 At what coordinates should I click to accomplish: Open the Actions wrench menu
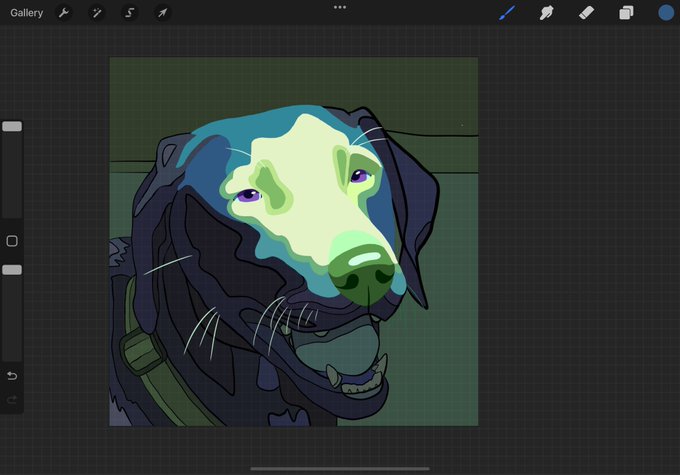pos(64,13)
